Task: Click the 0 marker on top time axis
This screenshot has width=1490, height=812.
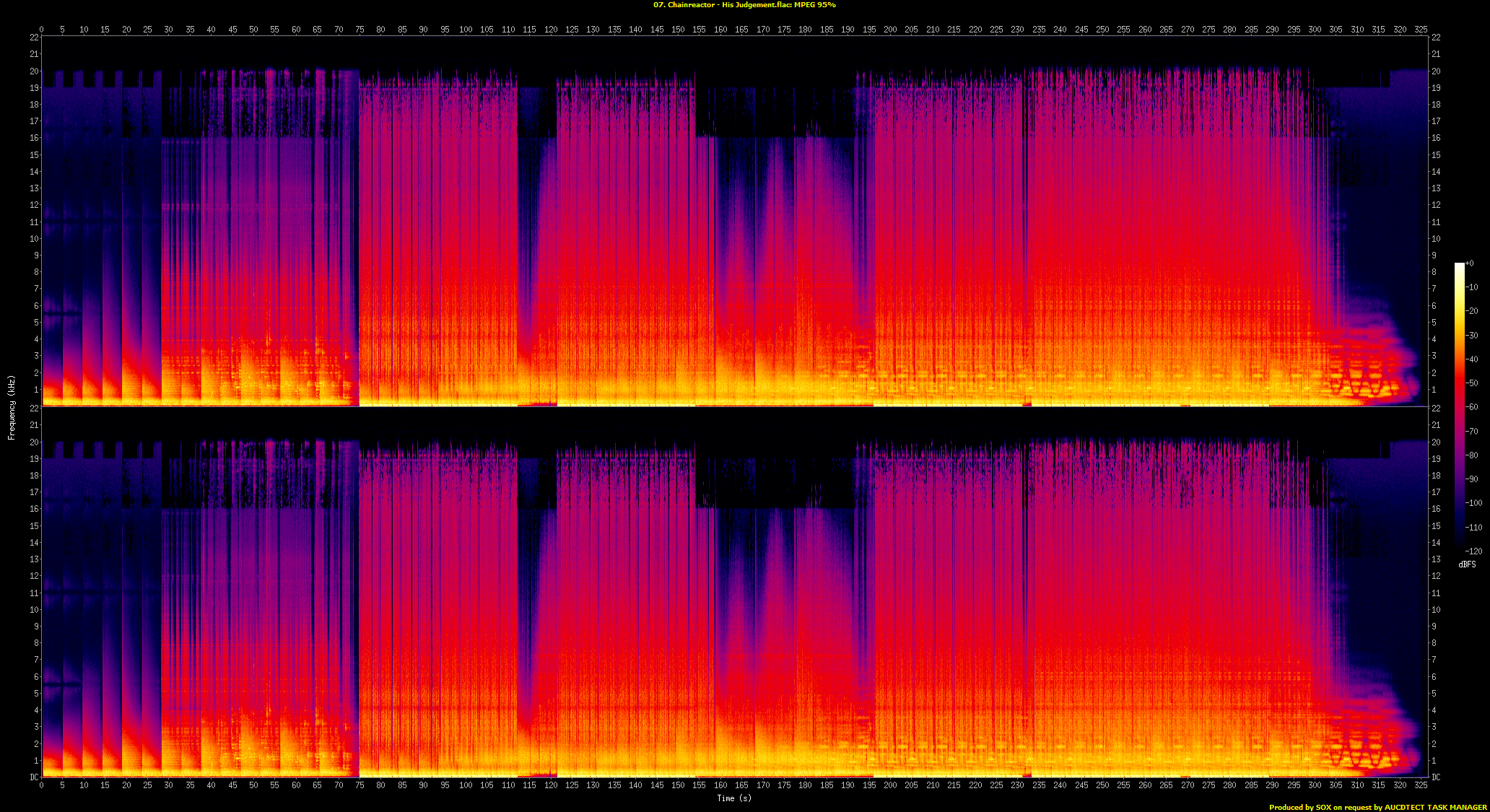Action: (41, 30)
